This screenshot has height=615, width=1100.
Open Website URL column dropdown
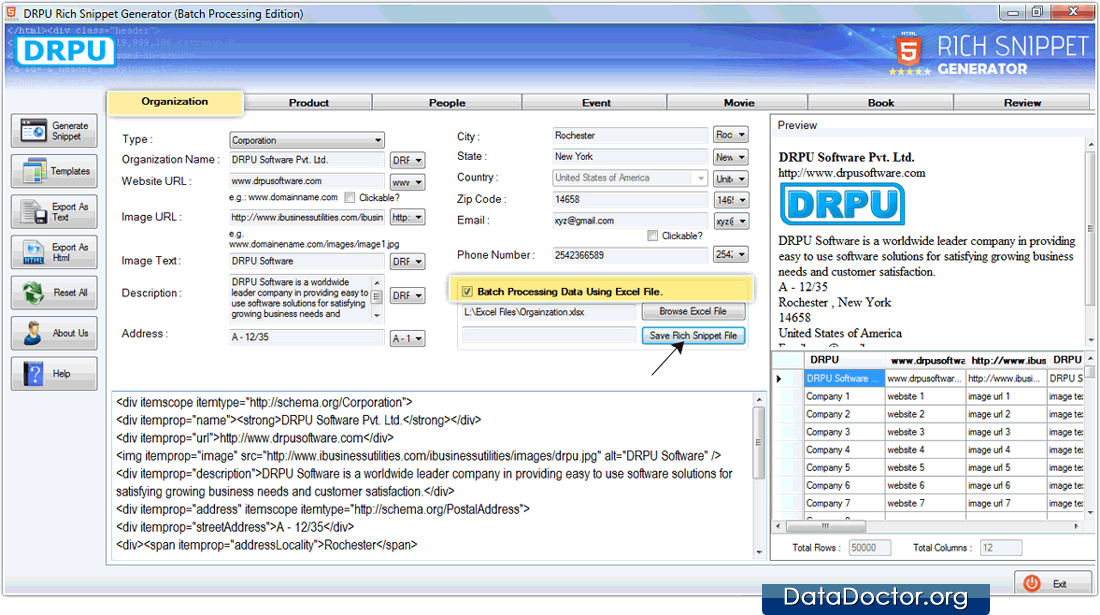coord(407,182)
